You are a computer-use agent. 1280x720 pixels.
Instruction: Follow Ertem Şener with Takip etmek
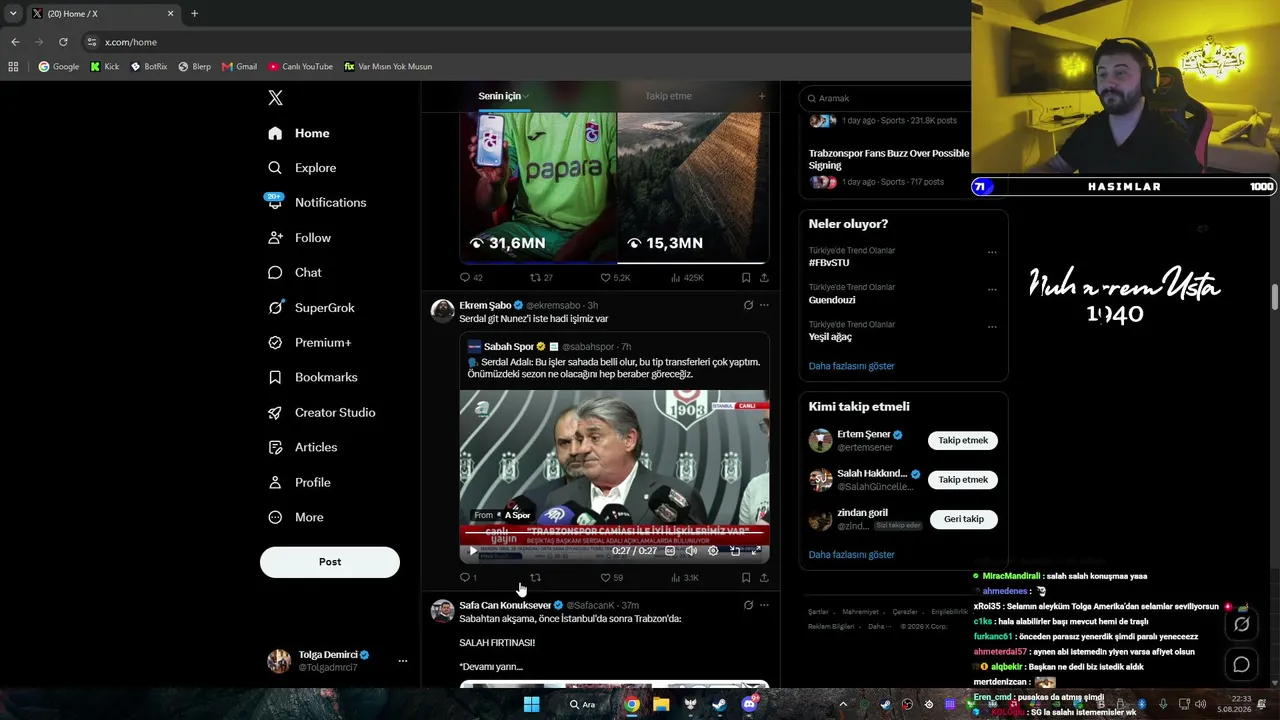963,440
